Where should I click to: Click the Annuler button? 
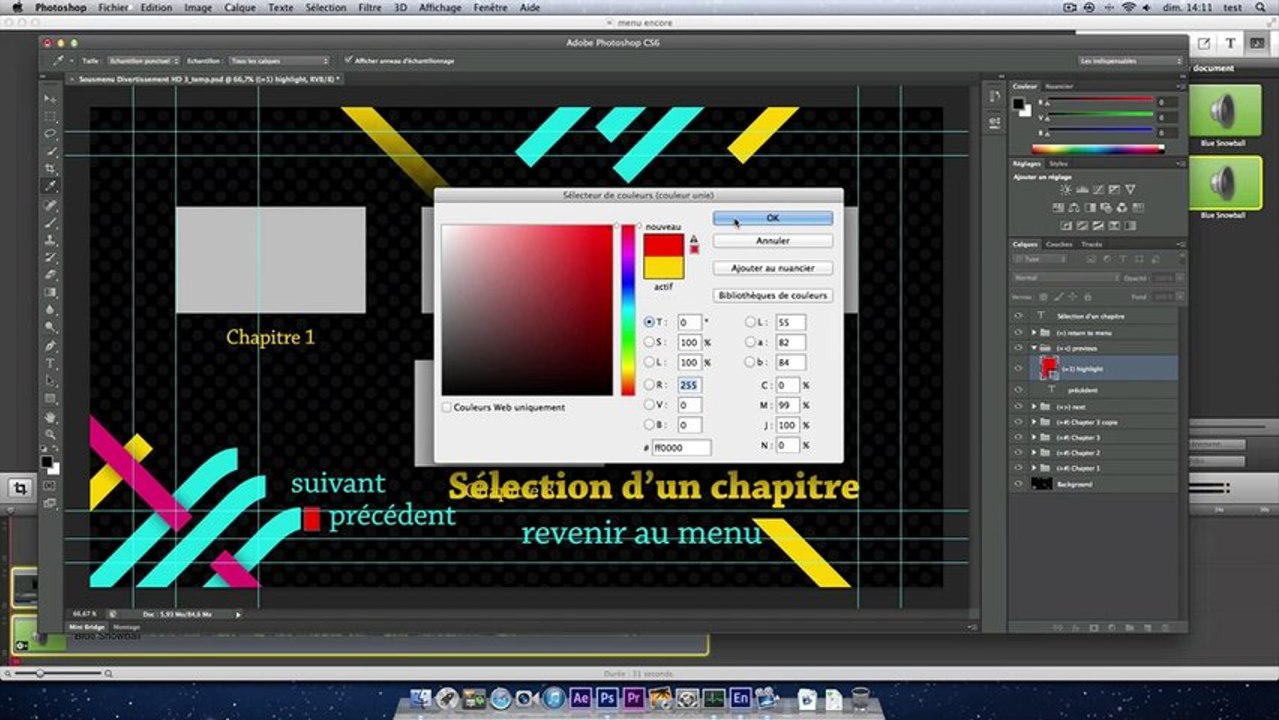(x=772, y=241)
